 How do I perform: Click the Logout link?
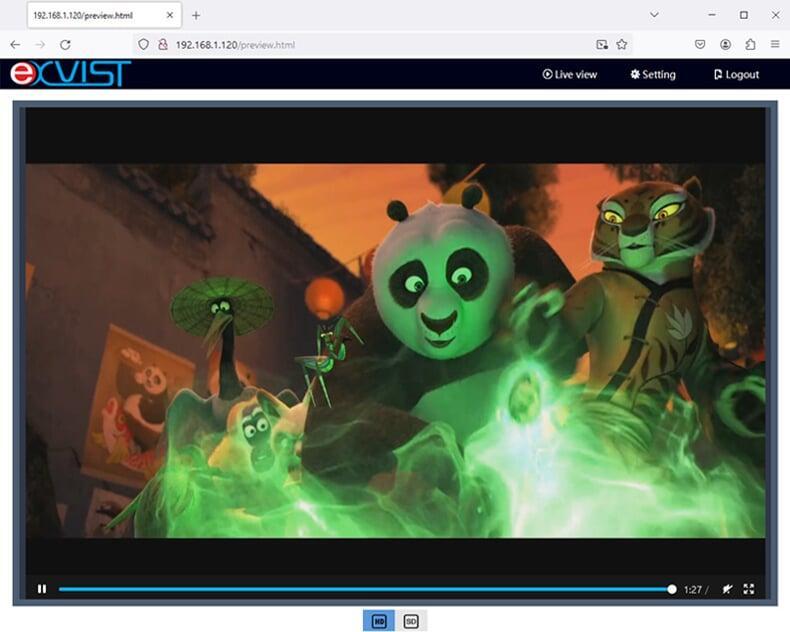coord(737,75)
